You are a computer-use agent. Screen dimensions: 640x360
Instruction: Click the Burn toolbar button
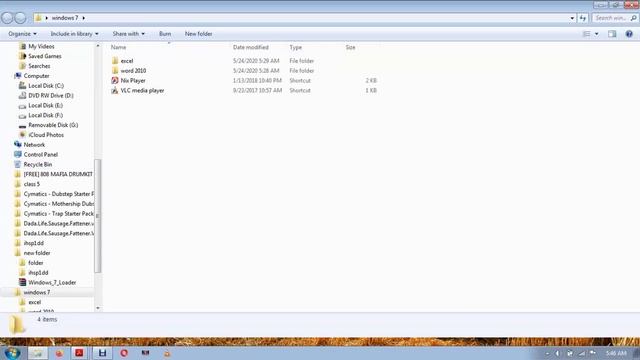(x=165, y=34)
